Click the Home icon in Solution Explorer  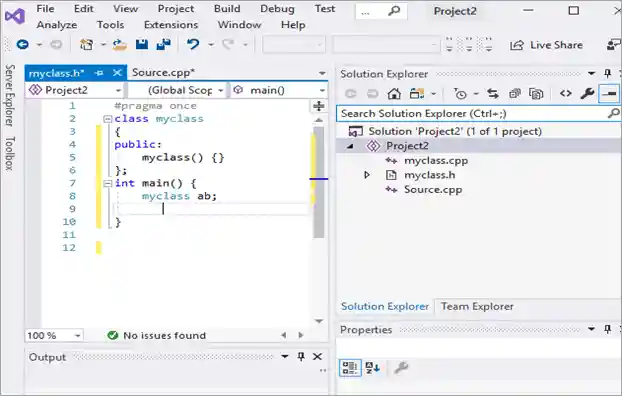pos(394,94)
